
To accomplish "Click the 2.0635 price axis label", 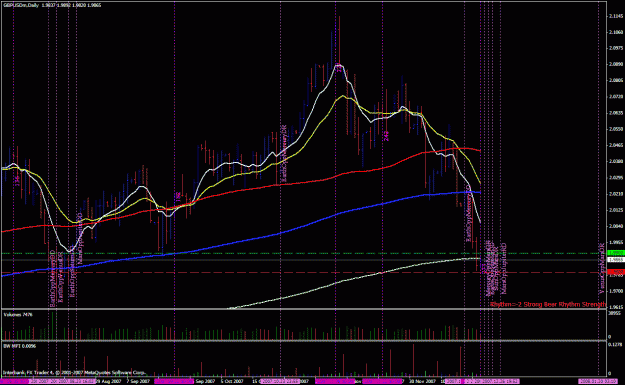I will (616, 113).
